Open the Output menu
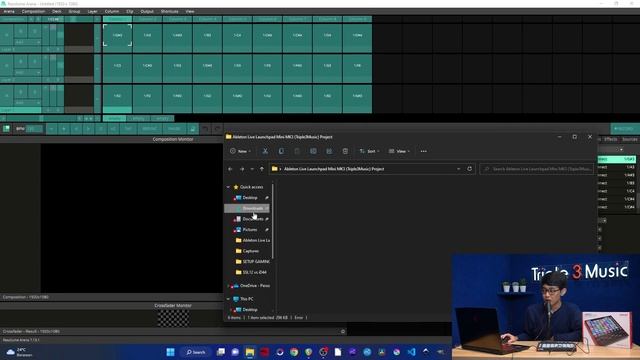The height and width of the screenshot is (360, 640). pyautogui.click(x=147, y=11)
